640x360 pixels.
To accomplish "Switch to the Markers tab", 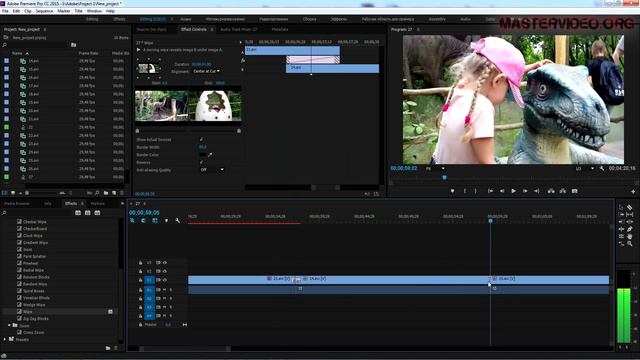I will [x=98, y=203].
